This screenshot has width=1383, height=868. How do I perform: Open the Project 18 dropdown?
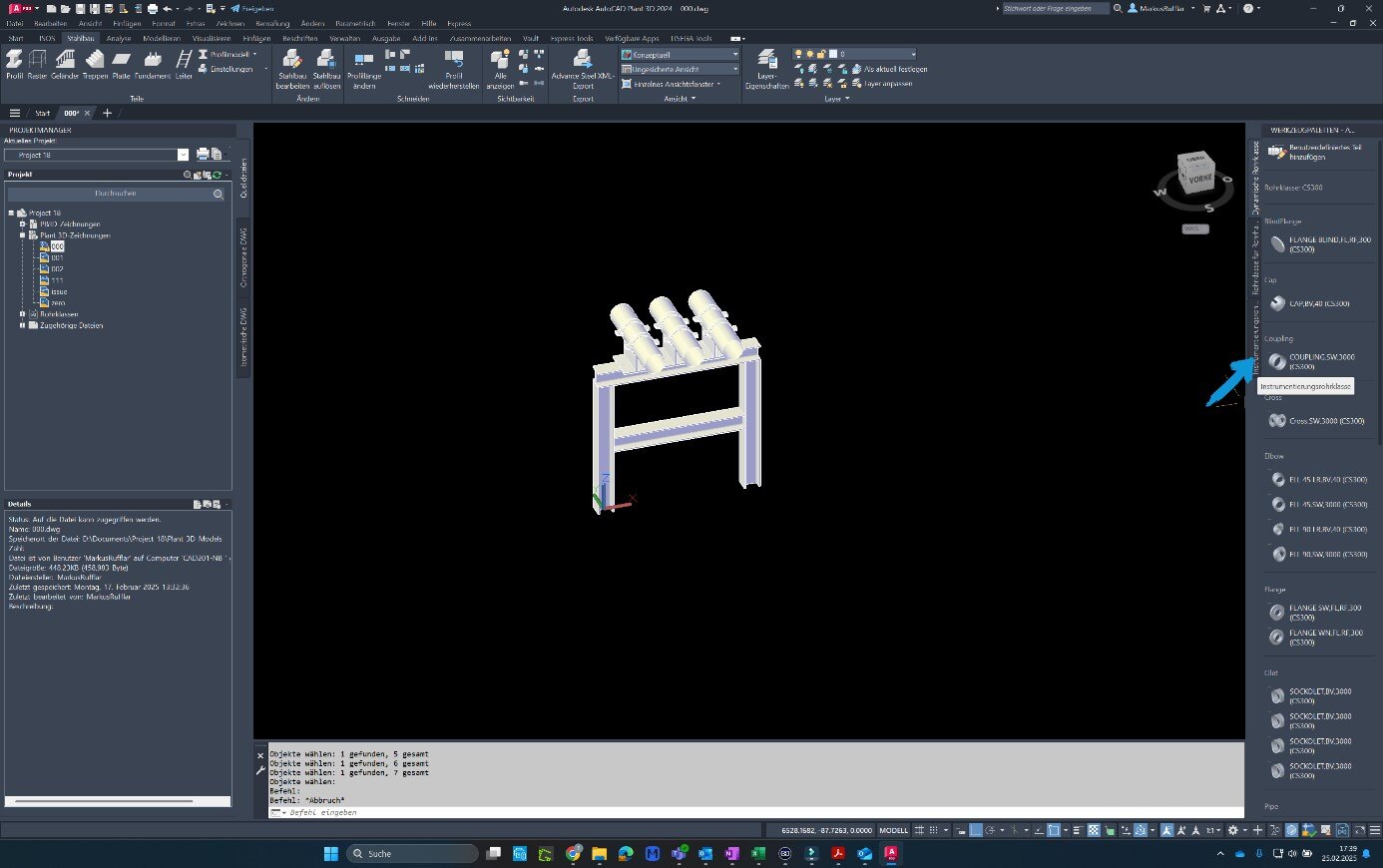(x=183, y=155)
